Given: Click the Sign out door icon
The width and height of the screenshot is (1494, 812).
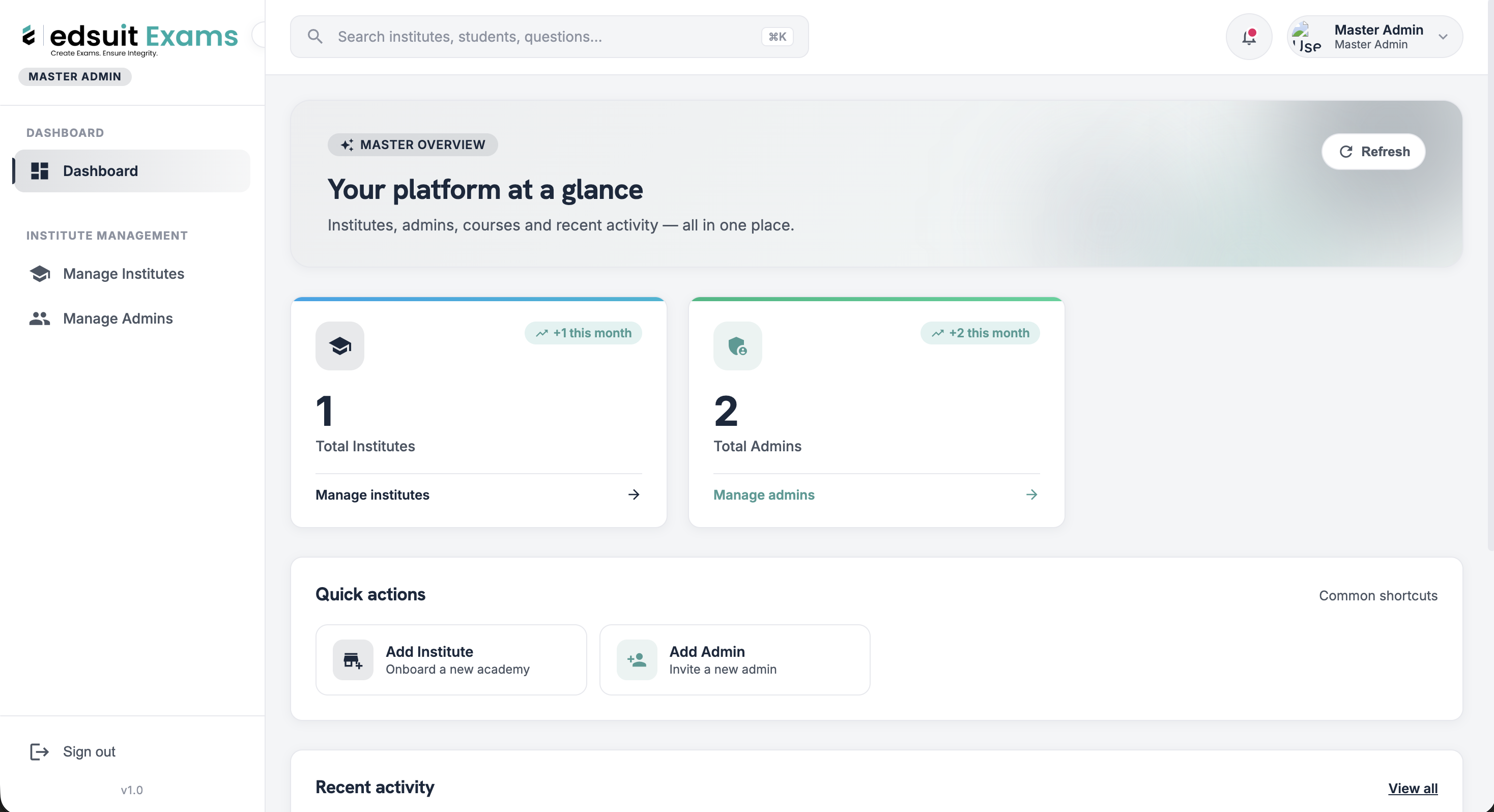Looking at the screenshot, I should coord(40,751).
